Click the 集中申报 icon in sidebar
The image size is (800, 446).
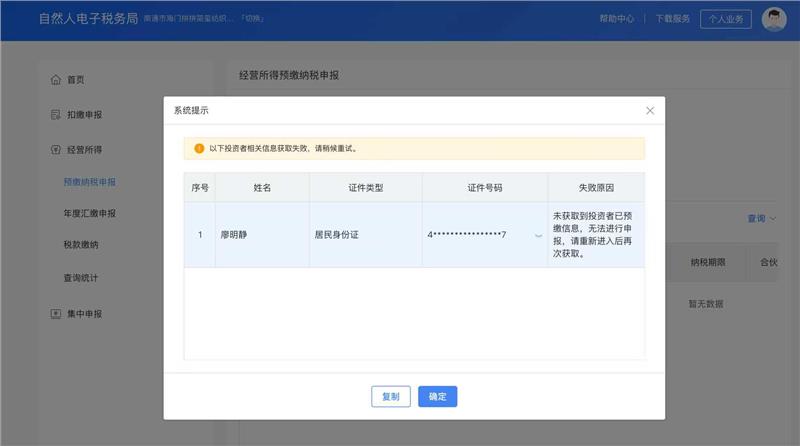[x=56, y=314]
